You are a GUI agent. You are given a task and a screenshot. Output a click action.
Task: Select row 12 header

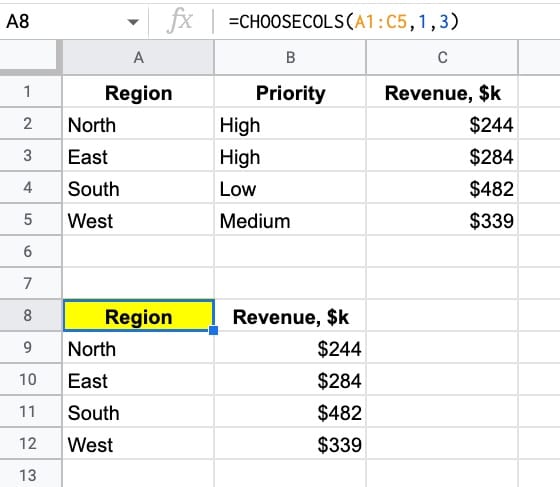coord(31,443)
